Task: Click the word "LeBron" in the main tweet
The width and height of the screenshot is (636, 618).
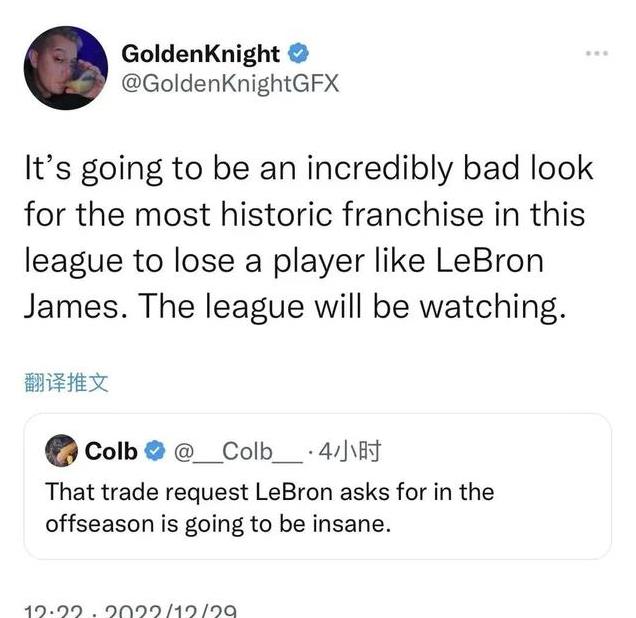Action: [490, 260]
